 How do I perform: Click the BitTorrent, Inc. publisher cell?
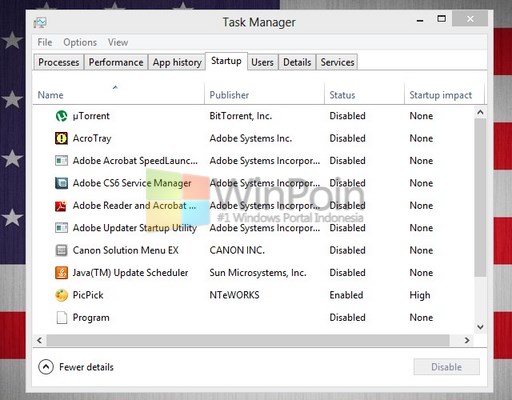241,116
